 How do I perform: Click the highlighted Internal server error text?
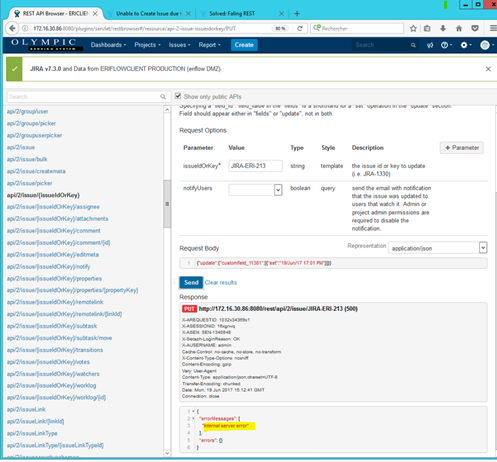point(226,426)
